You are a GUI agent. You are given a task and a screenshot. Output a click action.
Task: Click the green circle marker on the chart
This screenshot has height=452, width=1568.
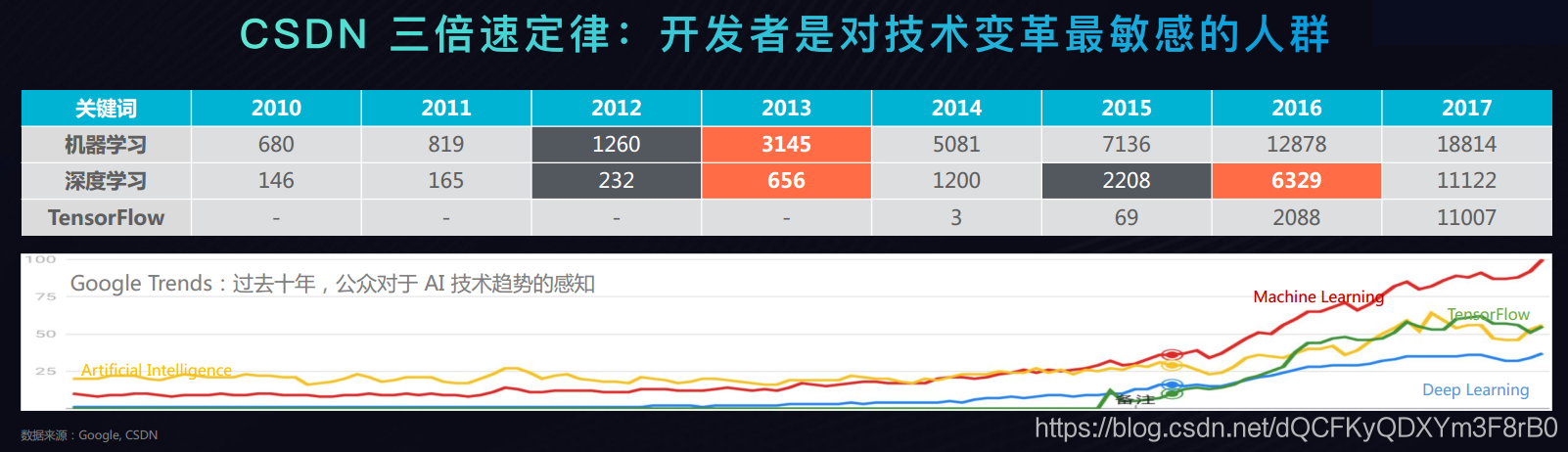1172,393
